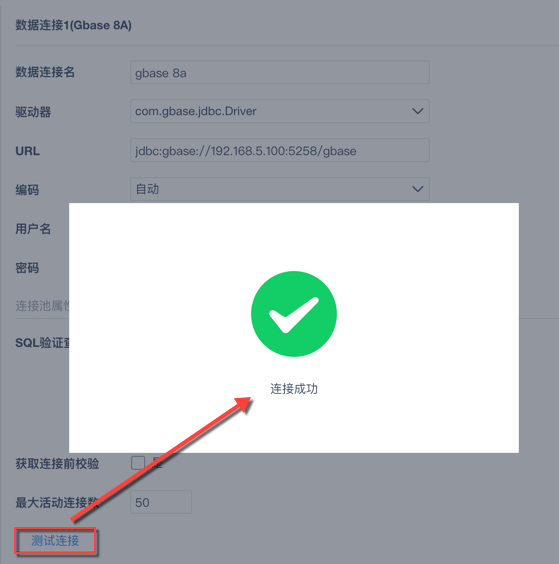
Task: Click the 最大活动连接数 label
Action: [57, 502]
